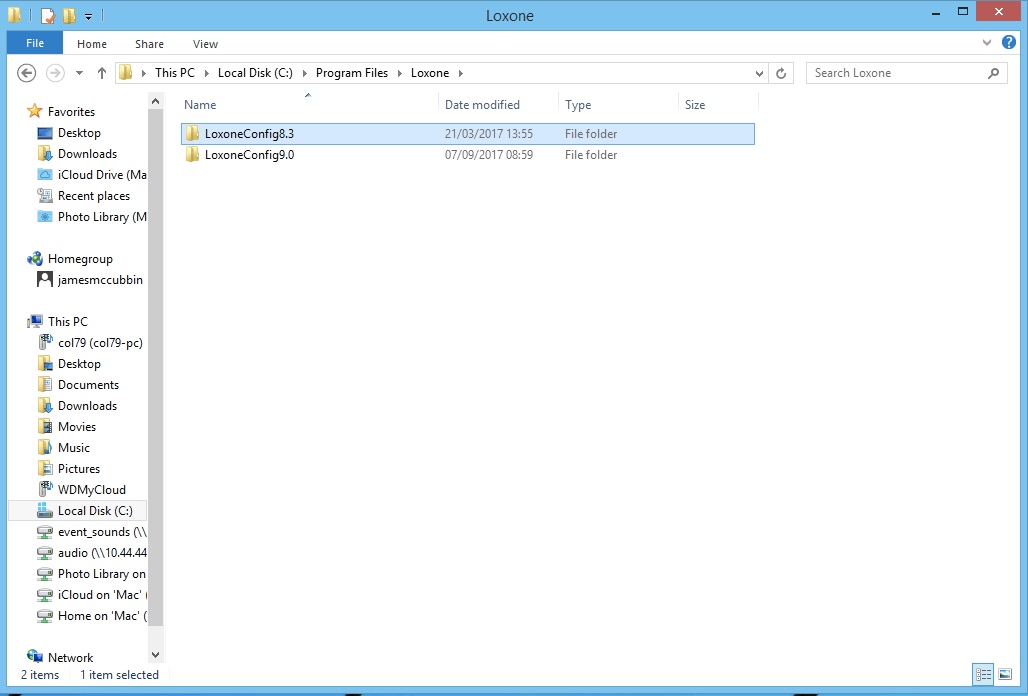1028x696 pixels.
Task: Open the File menu
Action: (x=35, y=43)
